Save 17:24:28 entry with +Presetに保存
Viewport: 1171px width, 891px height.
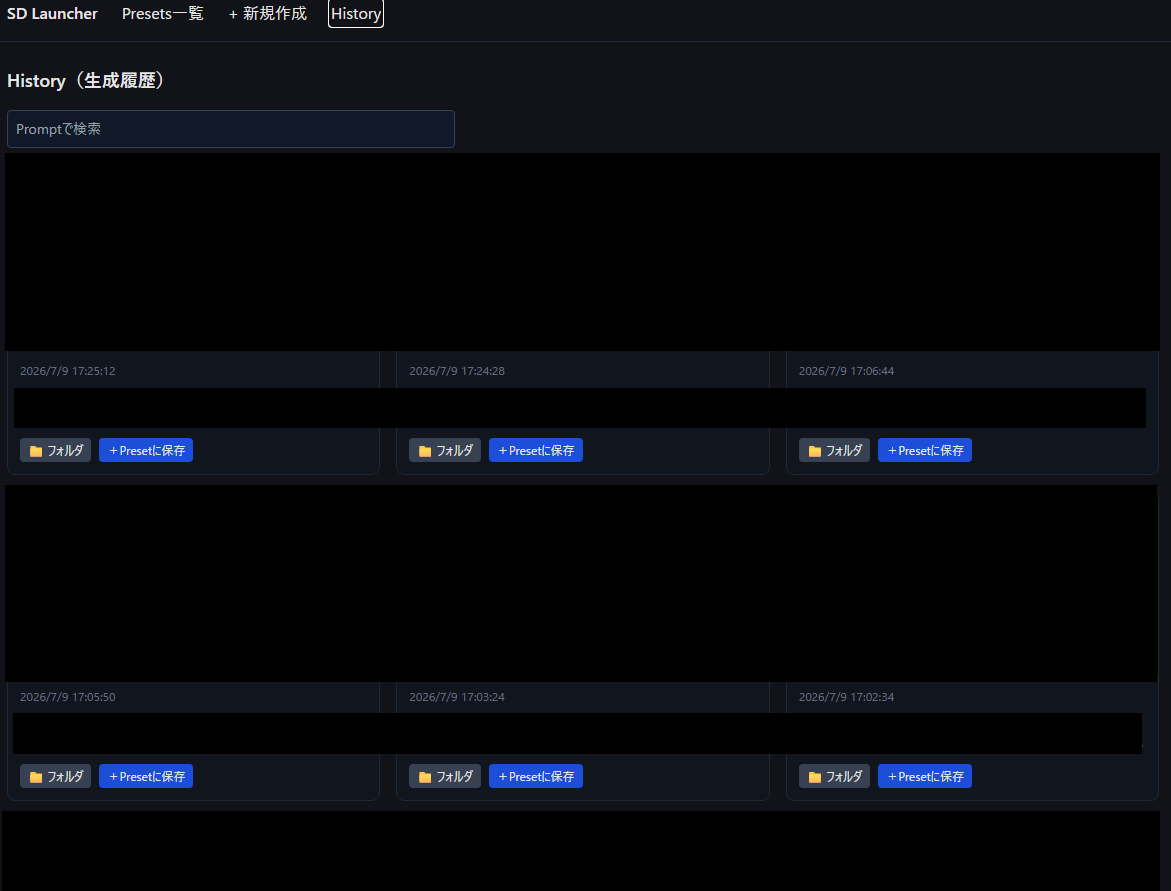coord(535,450)
